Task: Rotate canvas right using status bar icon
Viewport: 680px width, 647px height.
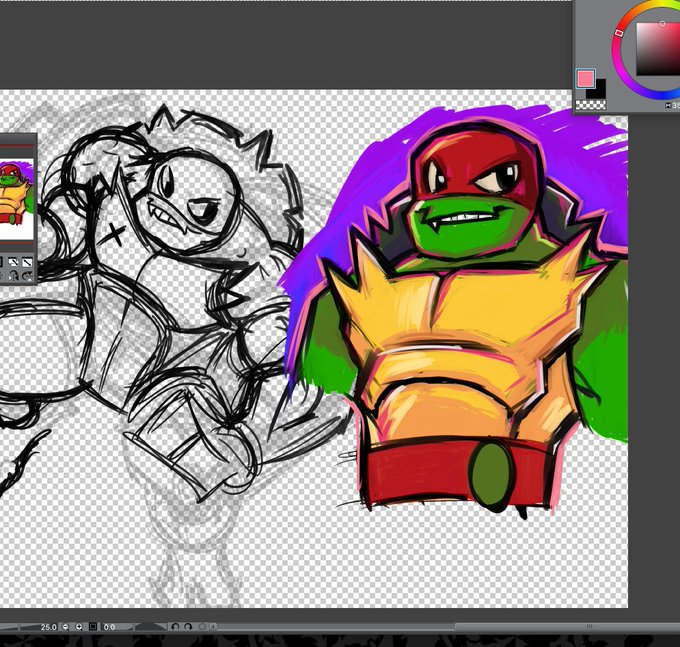Action: coord(188,627)
